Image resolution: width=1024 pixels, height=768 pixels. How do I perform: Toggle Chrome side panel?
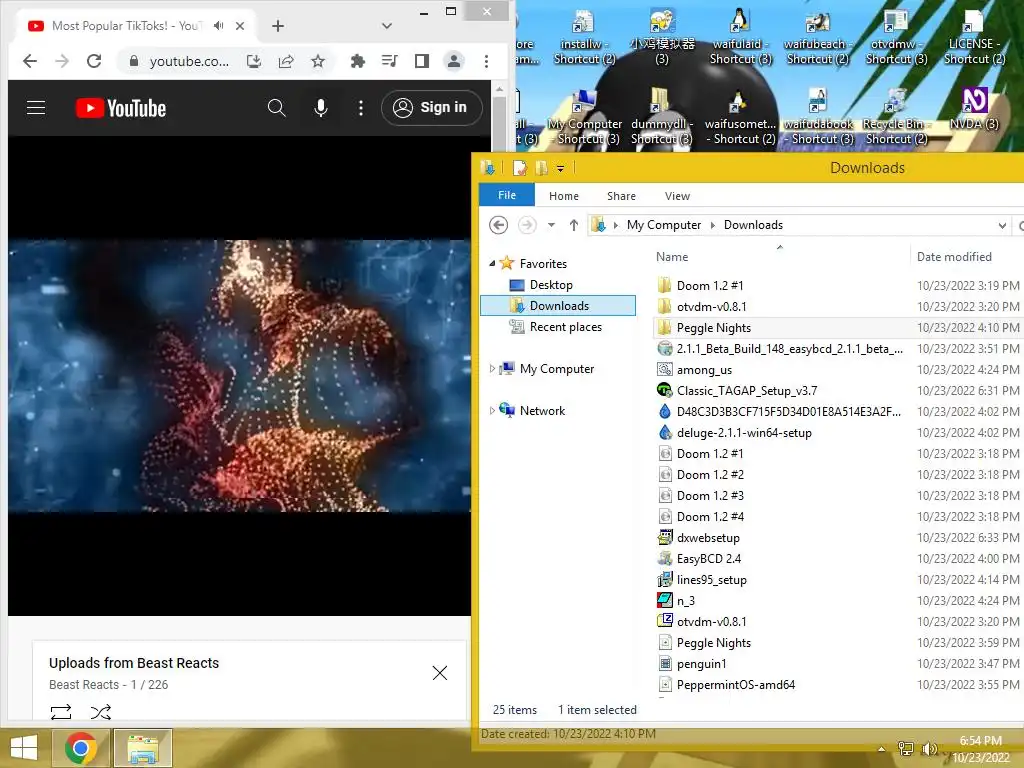pyautogui.click(x=422, y=61)
